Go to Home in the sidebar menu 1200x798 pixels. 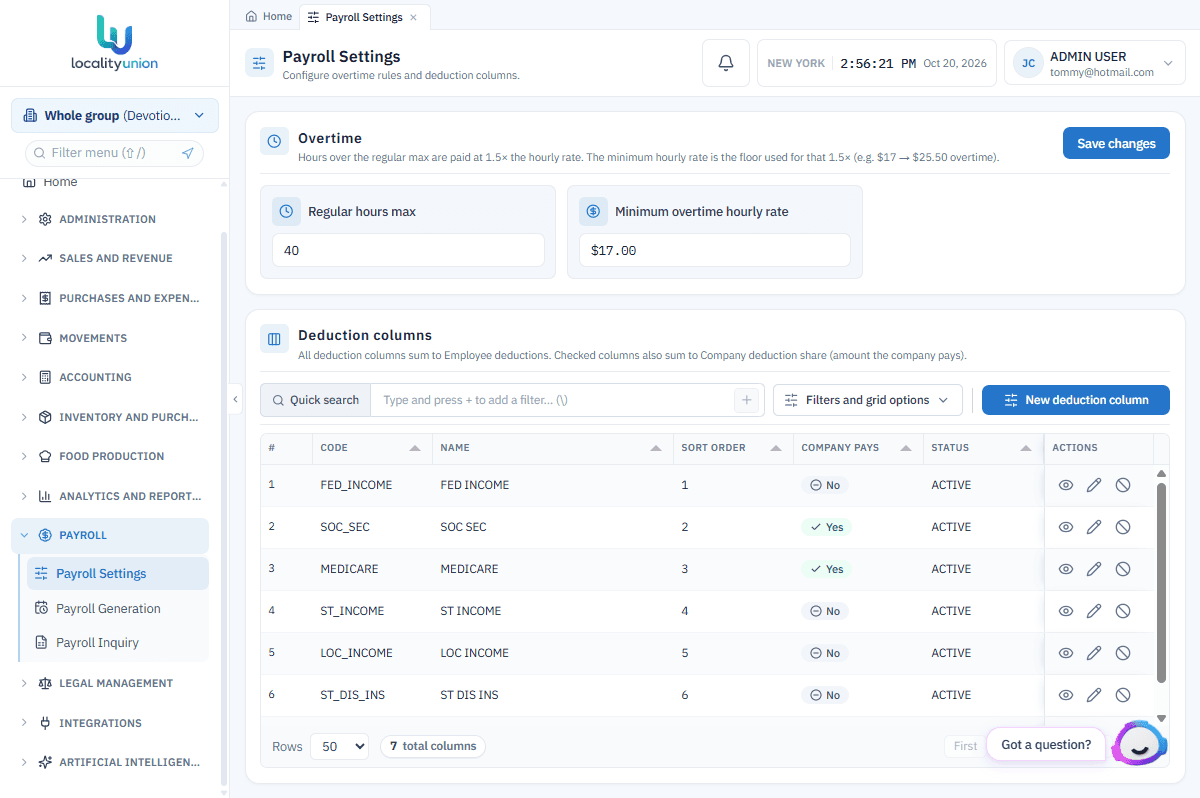point(60,182)
